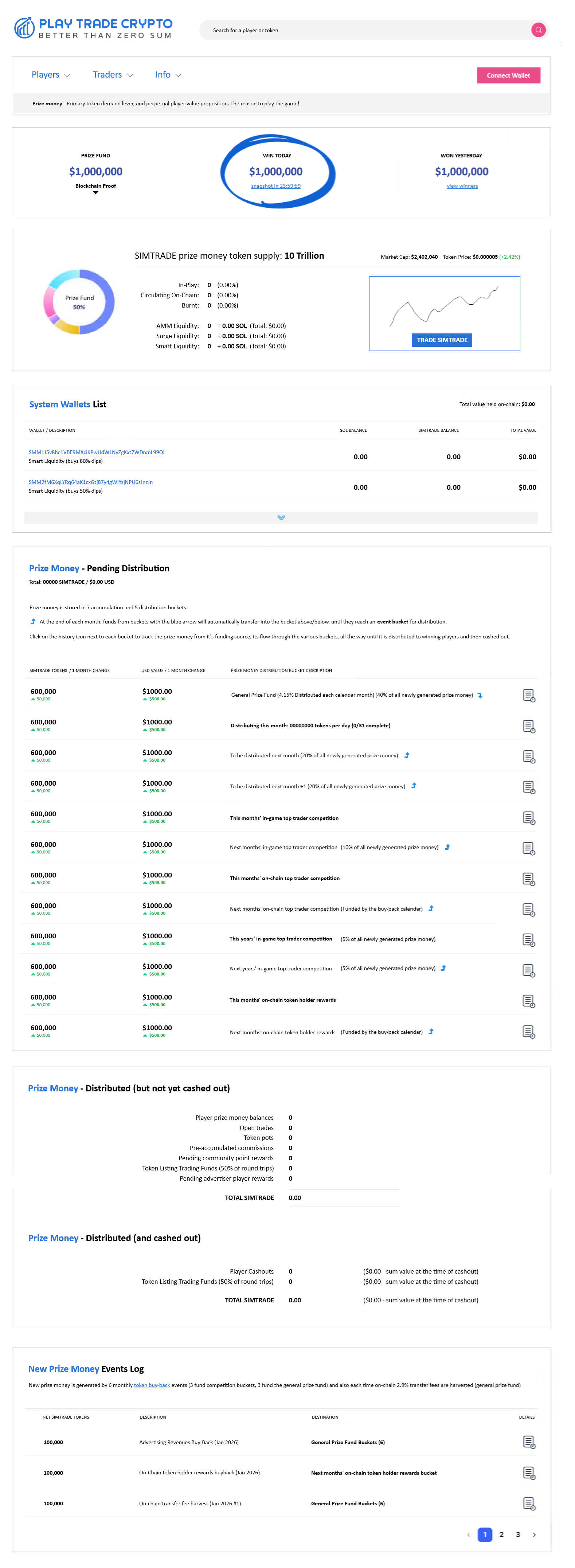Open history icon for Distributing this month bucket
This screenshot has height=1568, width=575.
coord(528,726)
